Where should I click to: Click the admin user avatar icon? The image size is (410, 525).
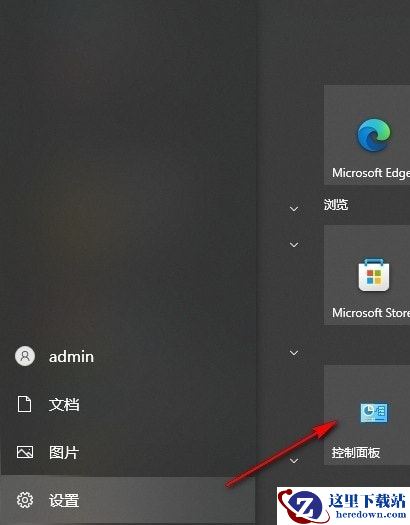click(25, 356)
